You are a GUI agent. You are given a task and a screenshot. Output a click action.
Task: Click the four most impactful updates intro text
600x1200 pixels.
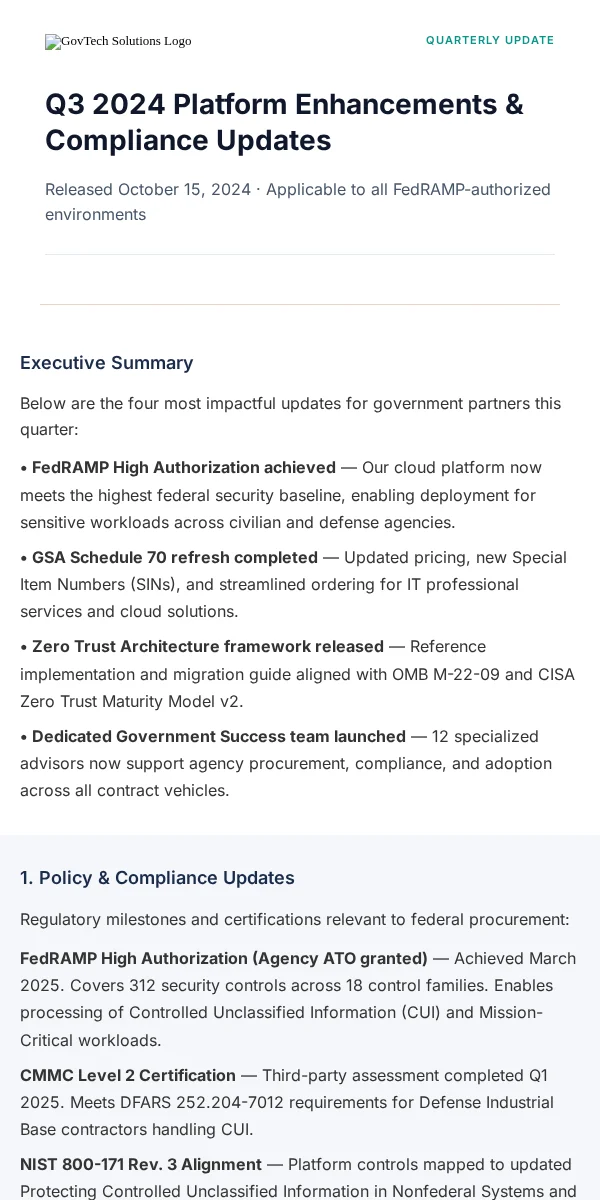(x=290, y=416)
